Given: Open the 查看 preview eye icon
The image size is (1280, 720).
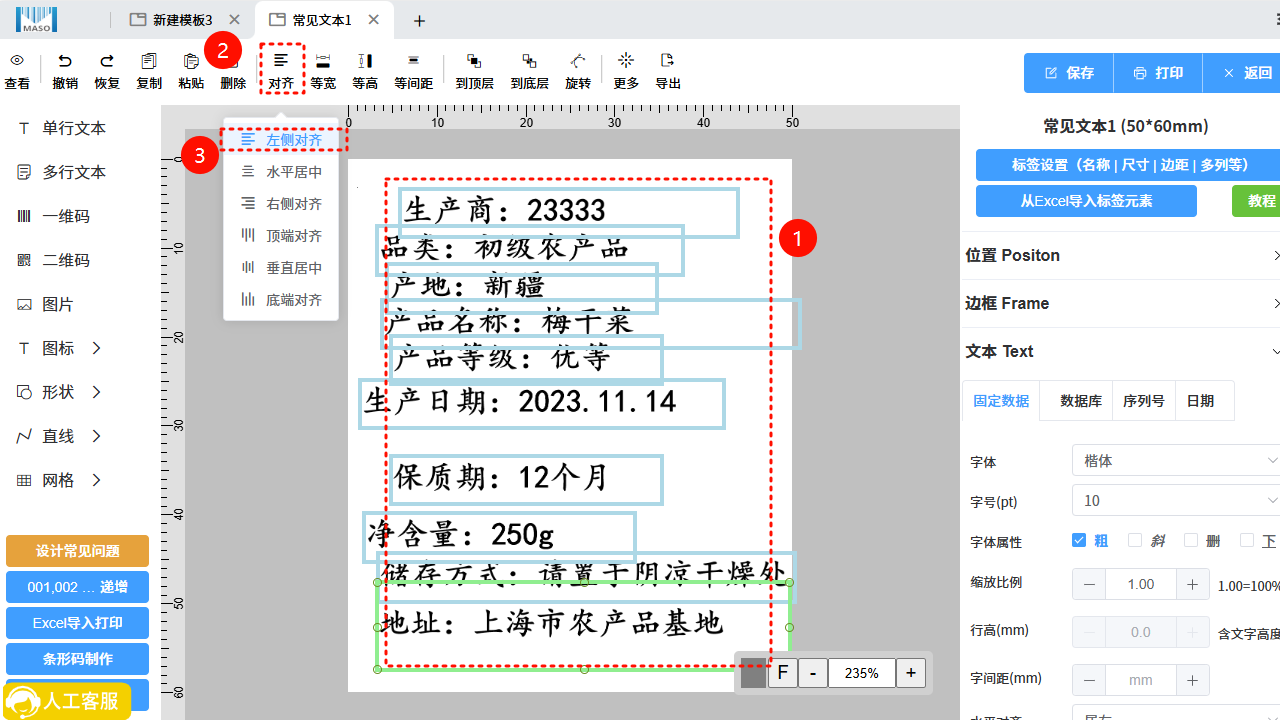Looking at the screenshot, I should 17,61.
